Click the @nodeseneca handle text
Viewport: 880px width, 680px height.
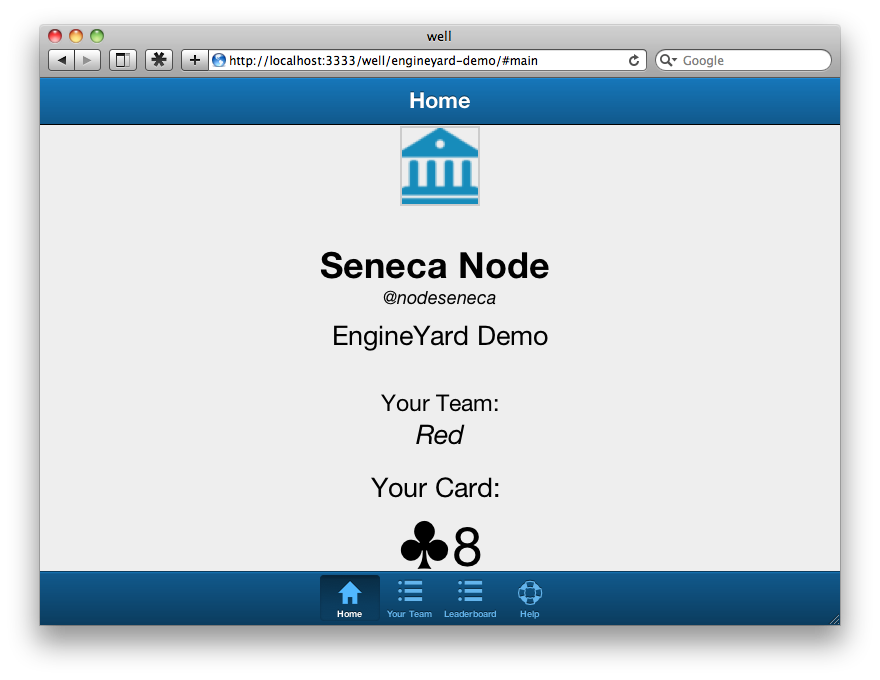pyautogui.click(x=439, y=297)
